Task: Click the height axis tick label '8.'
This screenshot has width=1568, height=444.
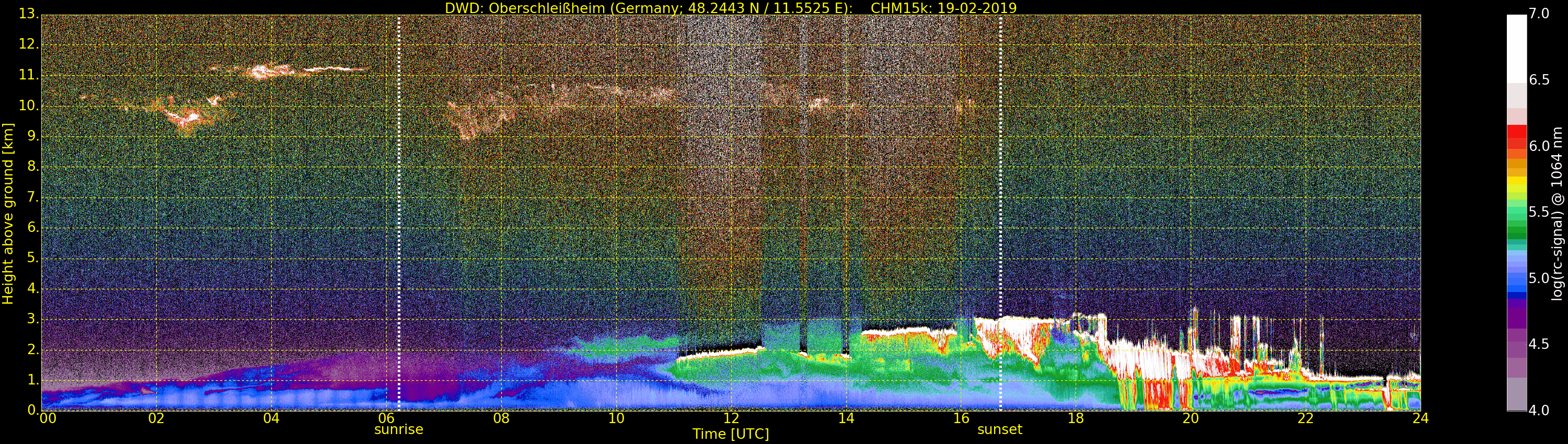Action: click(x=32, y=167)
